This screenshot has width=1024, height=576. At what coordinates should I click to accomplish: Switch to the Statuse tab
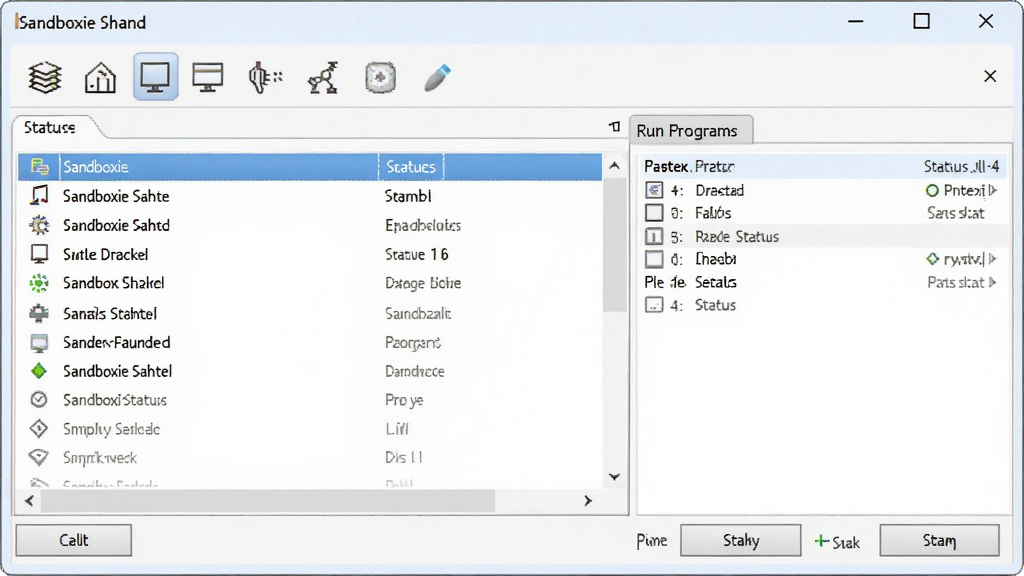coord(50,127)
